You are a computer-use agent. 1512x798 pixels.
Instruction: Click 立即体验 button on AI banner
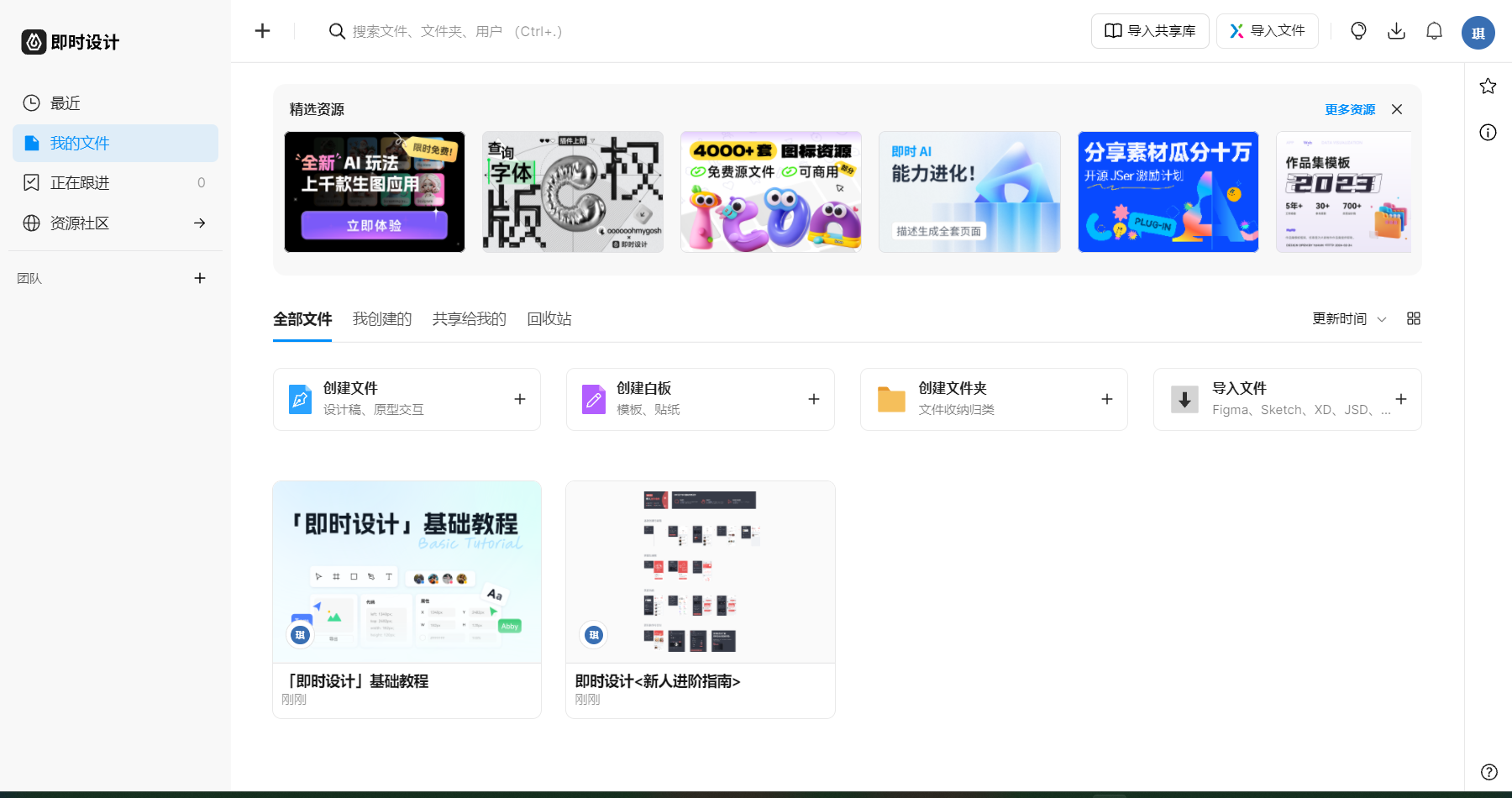pyautogui.click(x=375, y=225)
